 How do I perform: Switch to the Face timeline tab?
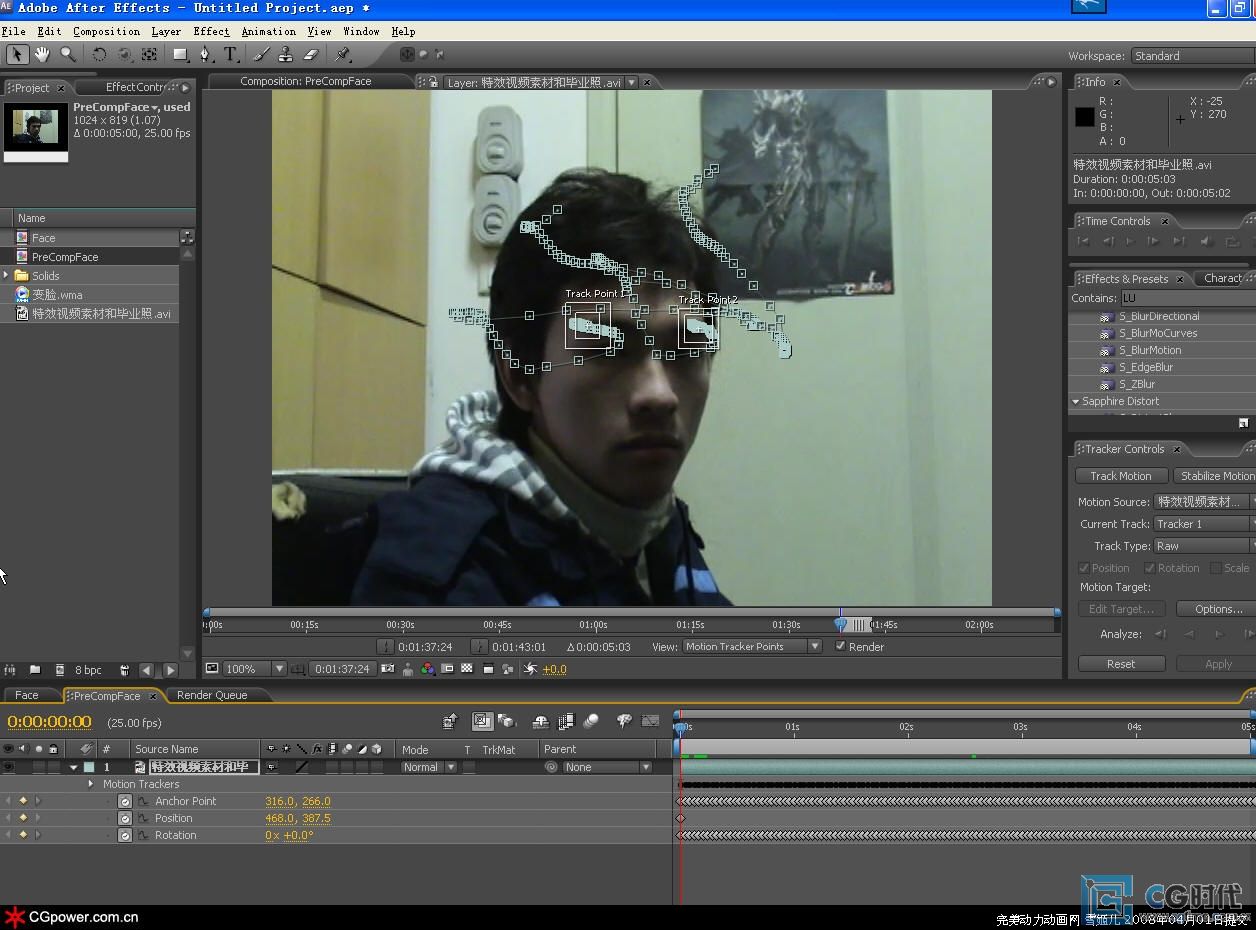click(x=27, y=695)
